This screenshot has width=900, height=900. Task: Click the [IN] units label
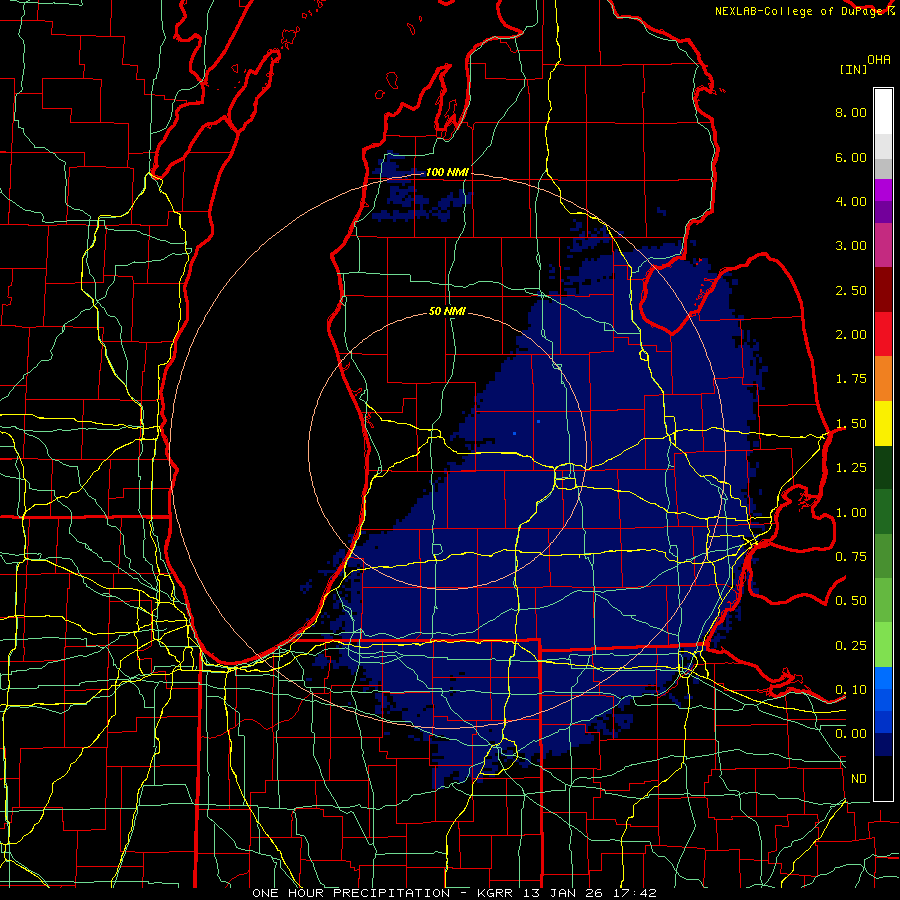pyautogui.click(x=853, y=69)
